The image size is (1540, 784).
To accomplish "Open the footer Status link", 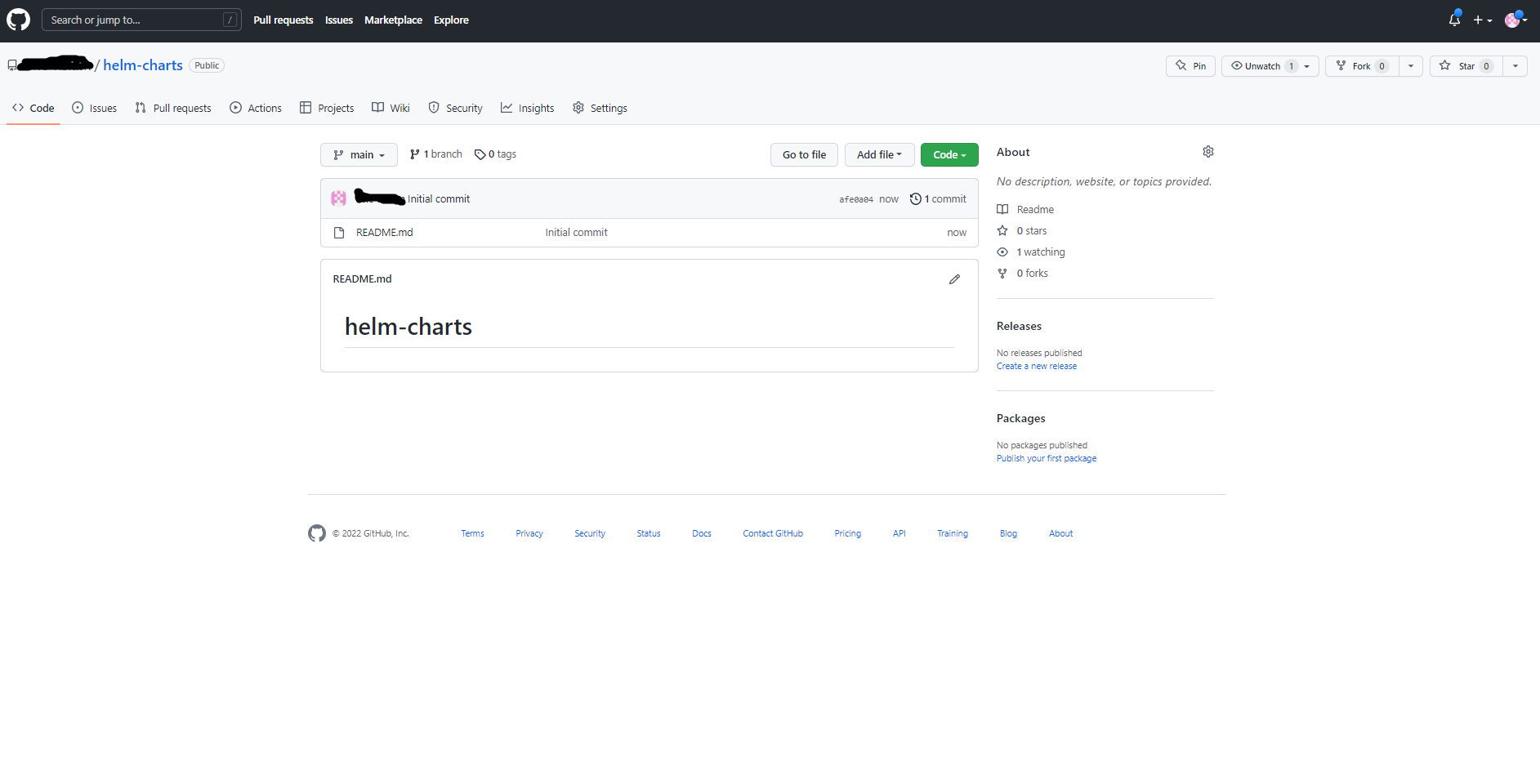I will 649,534.
